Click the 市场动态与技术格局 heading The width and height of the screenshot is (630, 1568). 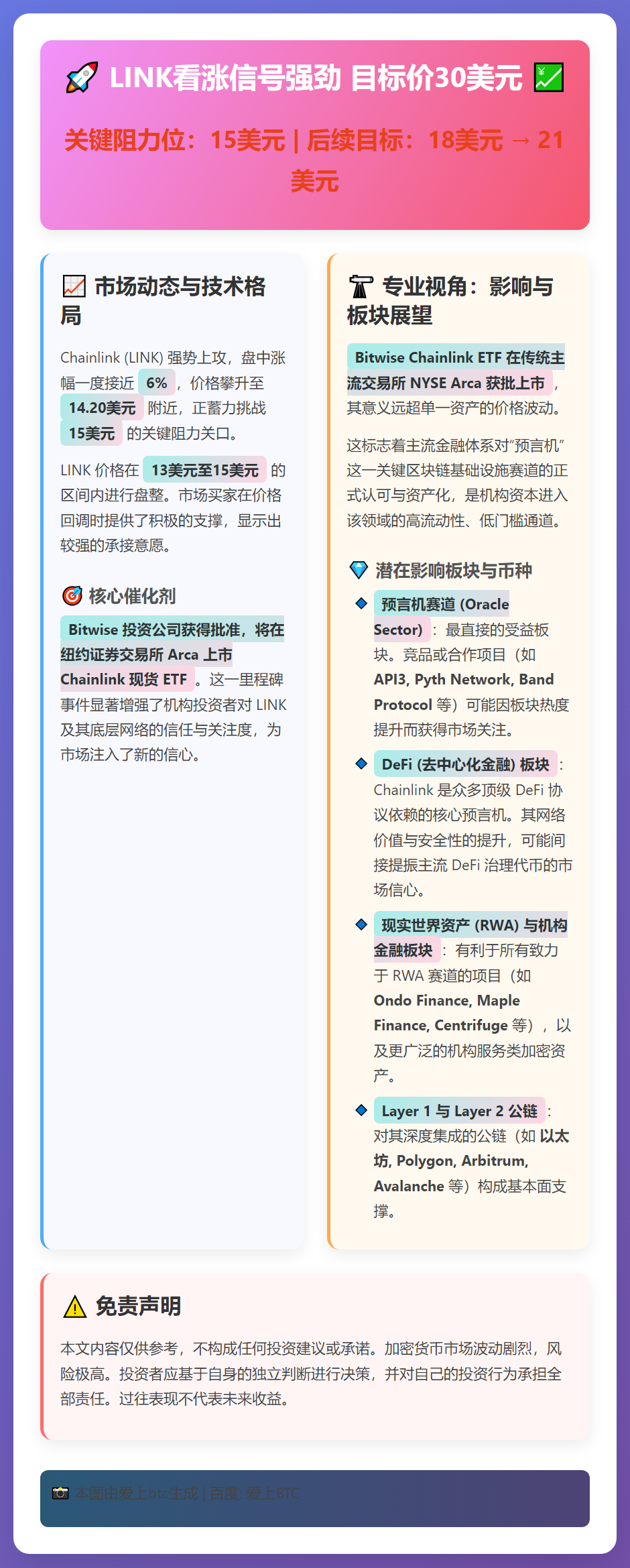point(163,300)
